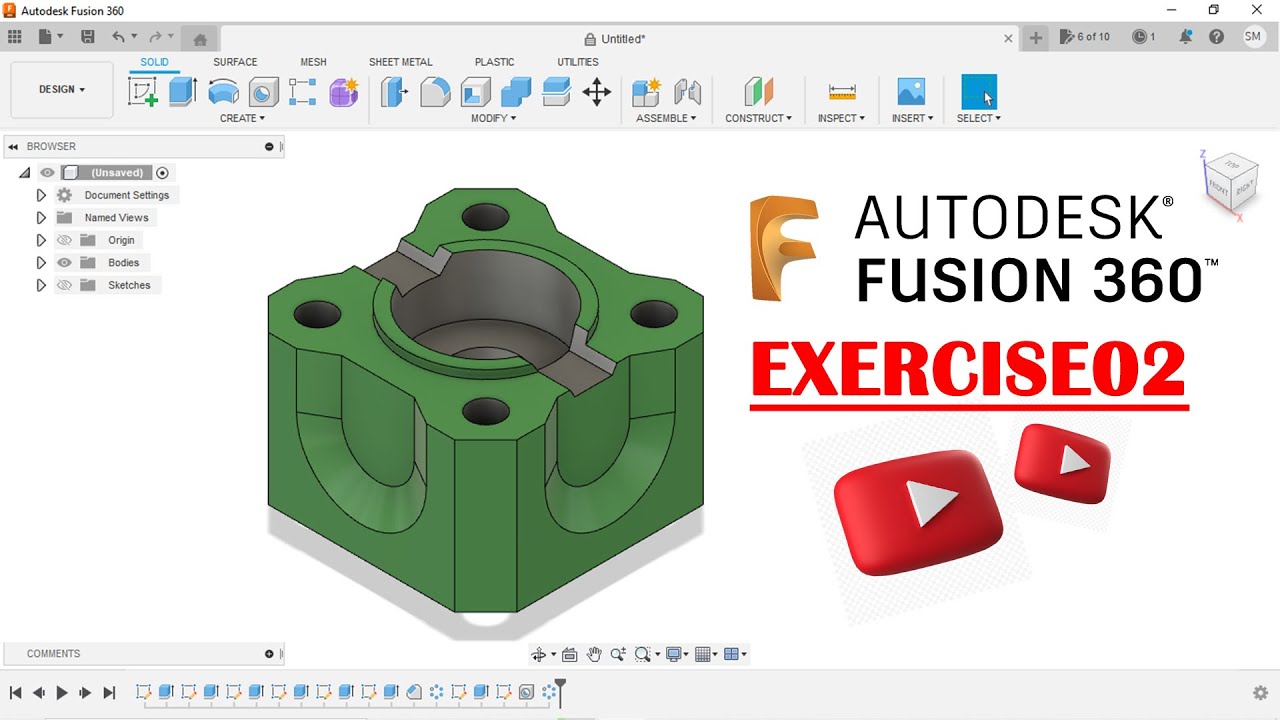Open the INSERT dropdown menu
The image size is (1280, 720).
[912, 118]
